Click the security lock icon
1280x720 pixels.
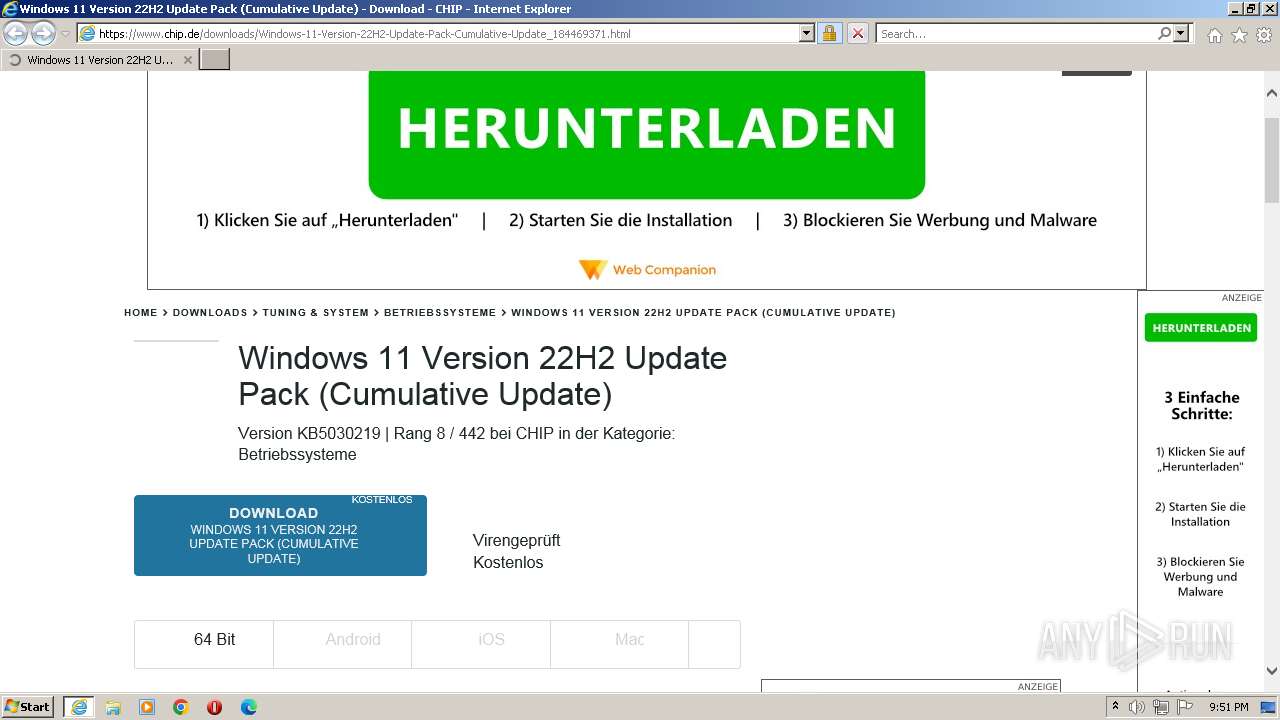[829, 33]
